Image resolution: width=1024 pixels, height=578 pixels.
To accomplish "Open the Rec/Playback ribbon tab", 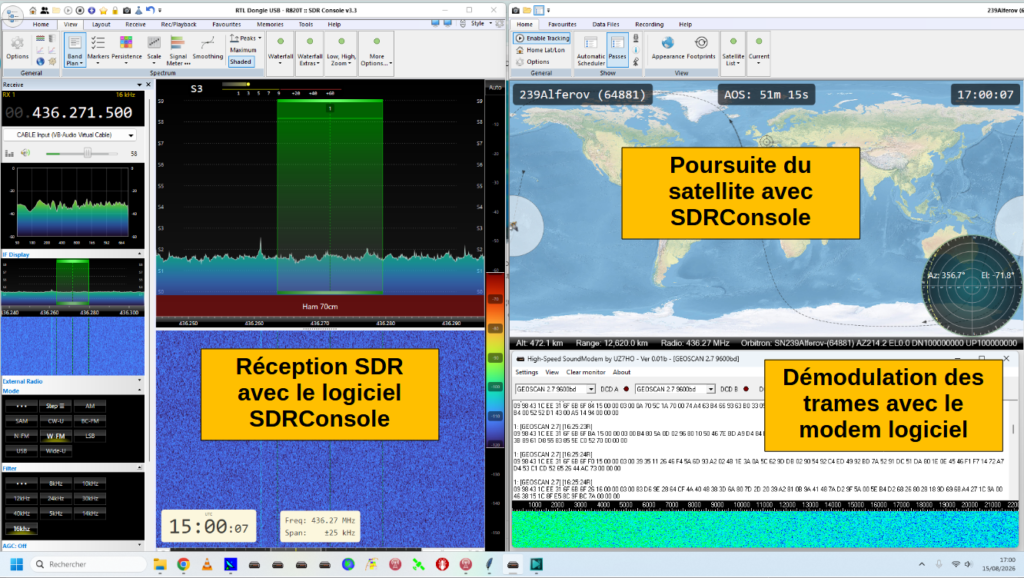I will coord(178,24).
